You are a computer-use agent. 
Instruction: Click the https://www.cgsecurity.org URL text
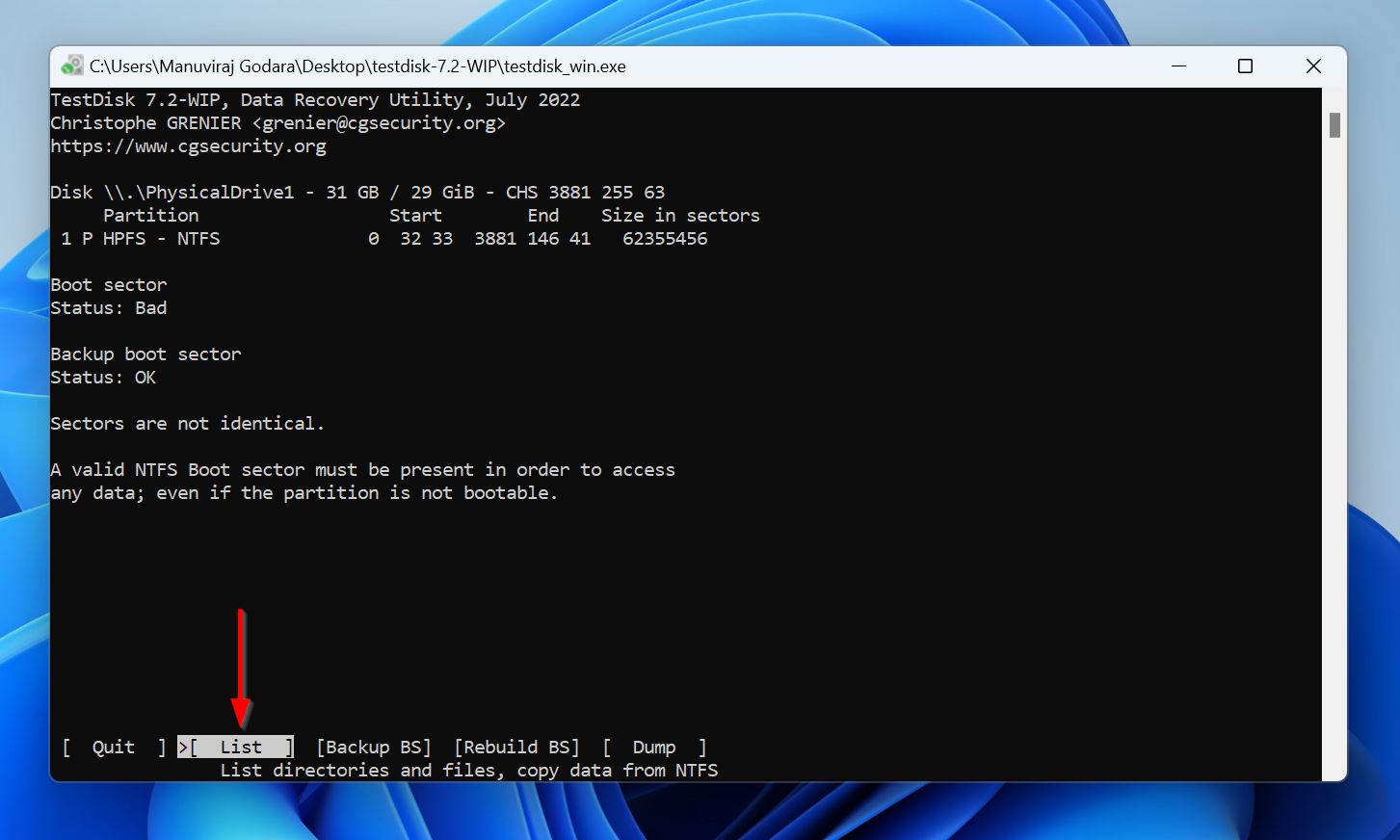click(189, 146)
